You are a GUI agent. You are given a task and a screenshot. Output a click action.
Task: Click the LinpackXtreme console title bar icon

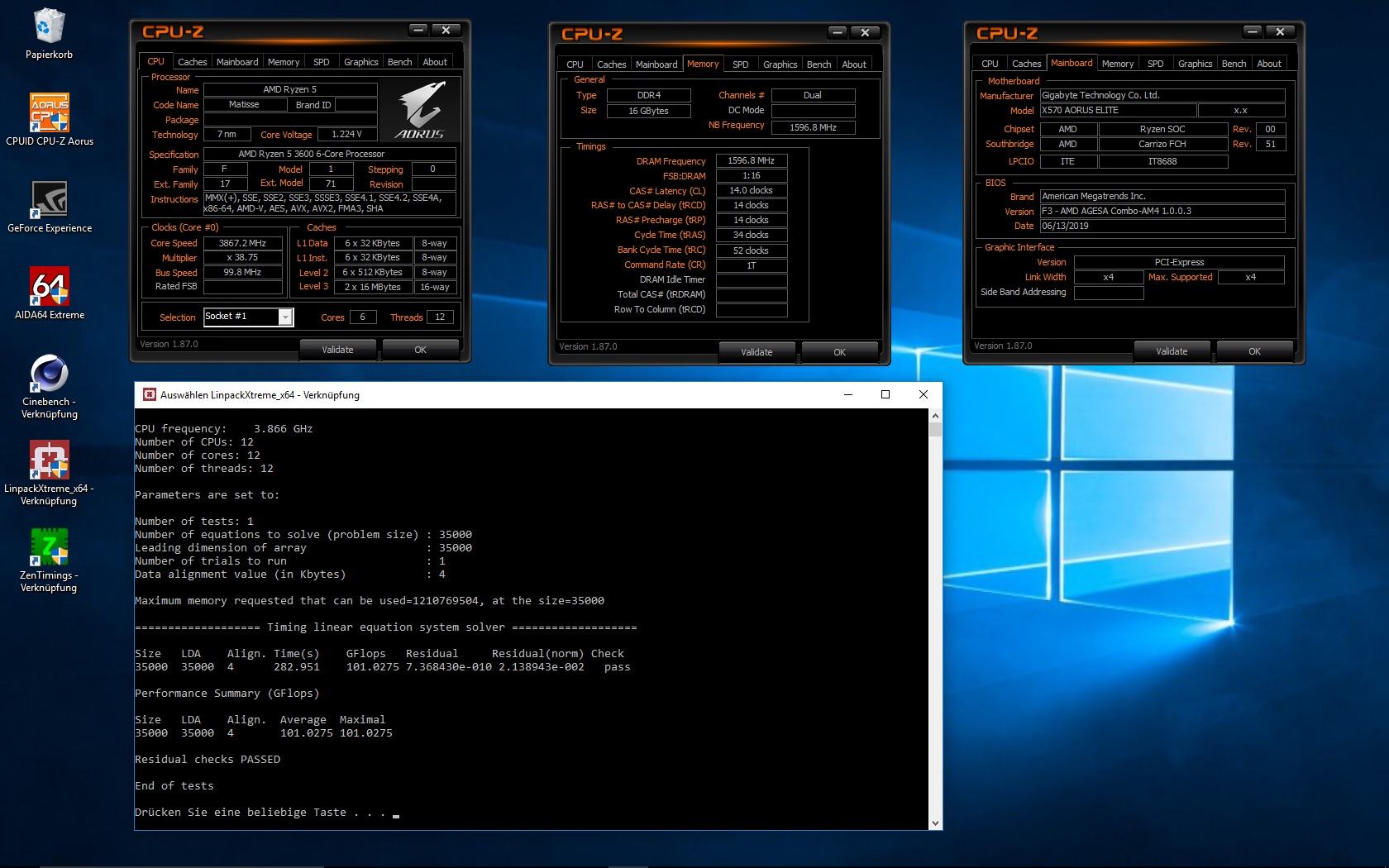click(150, 395)
